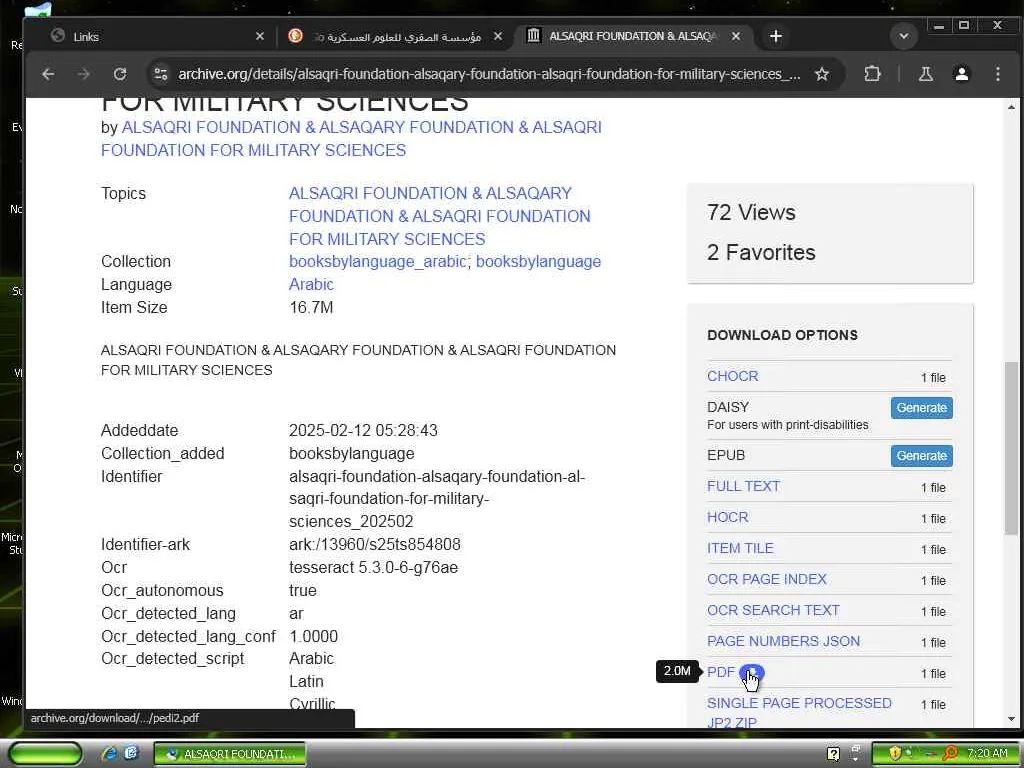Download the ITEM TILE file

click(740, 548)
